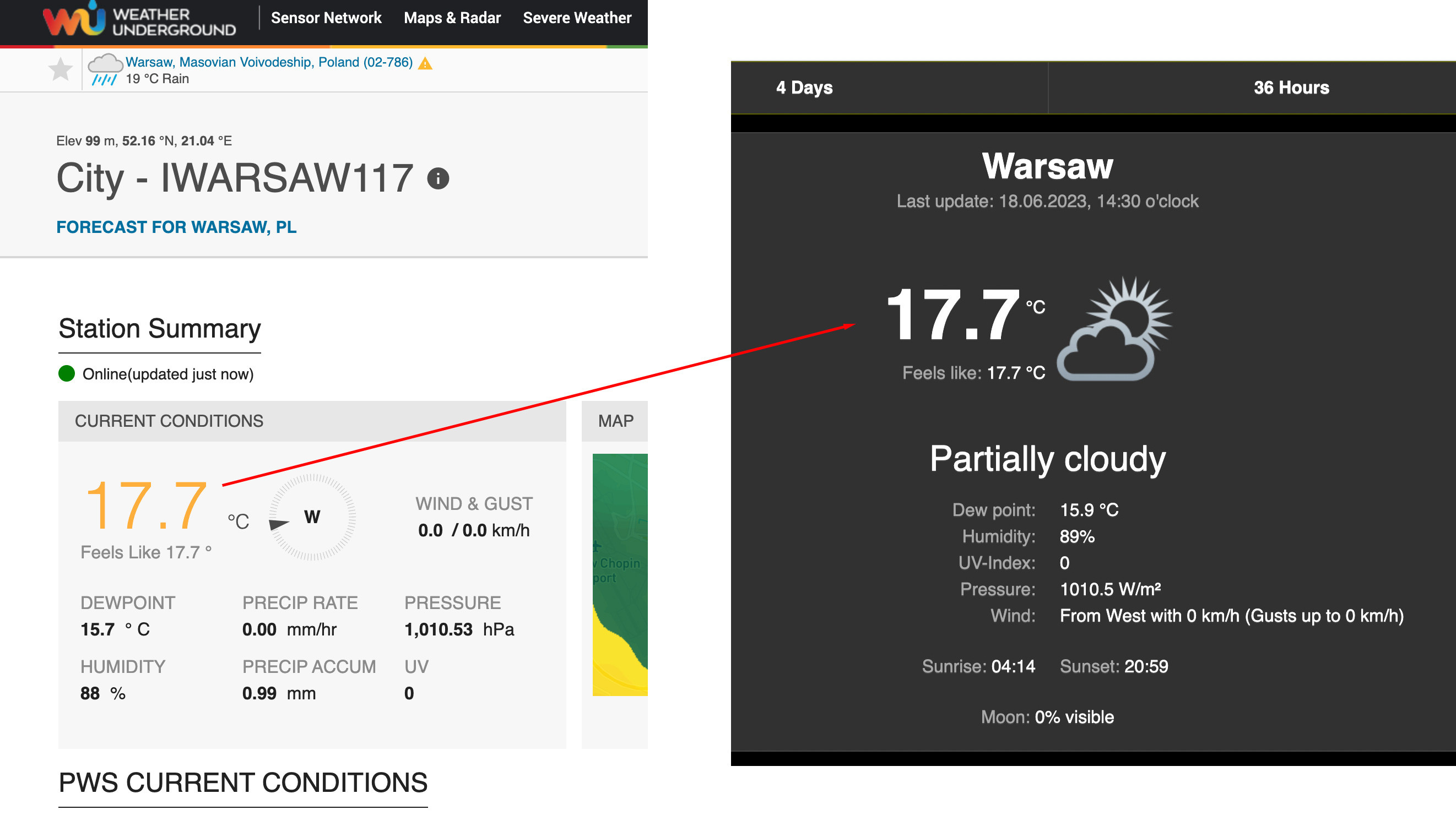Image resolution: width=1456 pixels, height=826 pixels.
Task: Open the Sensor Network menu
Action: [x=326, y=18]
